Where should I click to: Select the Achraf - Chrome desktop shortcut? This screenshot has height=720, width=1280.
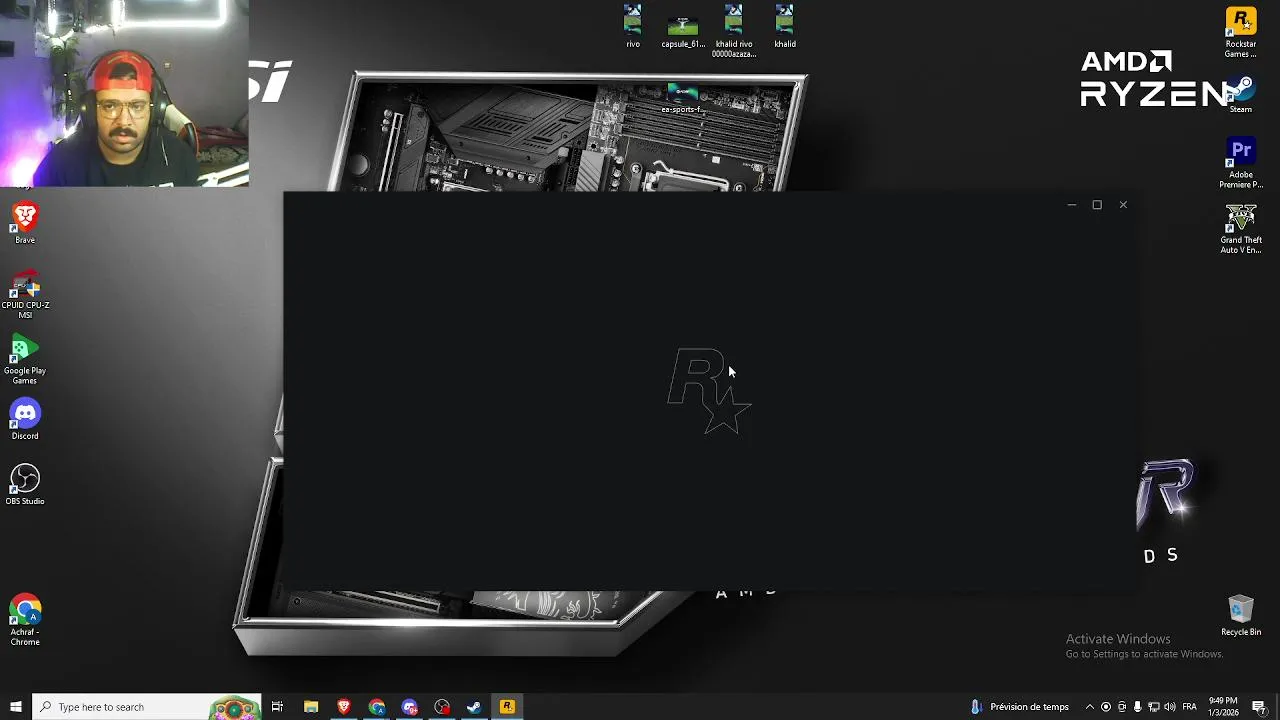coord(25,620)
